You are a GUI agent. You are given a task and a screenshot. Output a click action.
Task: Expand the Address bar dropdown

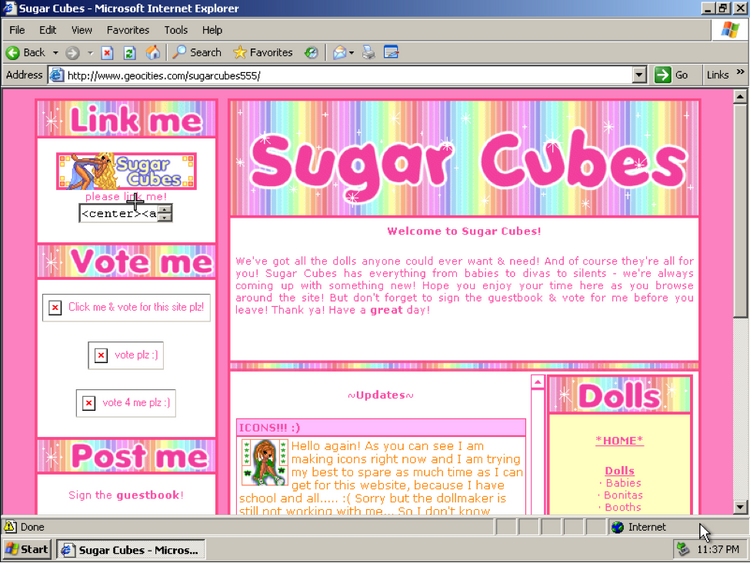click(639, 75)
